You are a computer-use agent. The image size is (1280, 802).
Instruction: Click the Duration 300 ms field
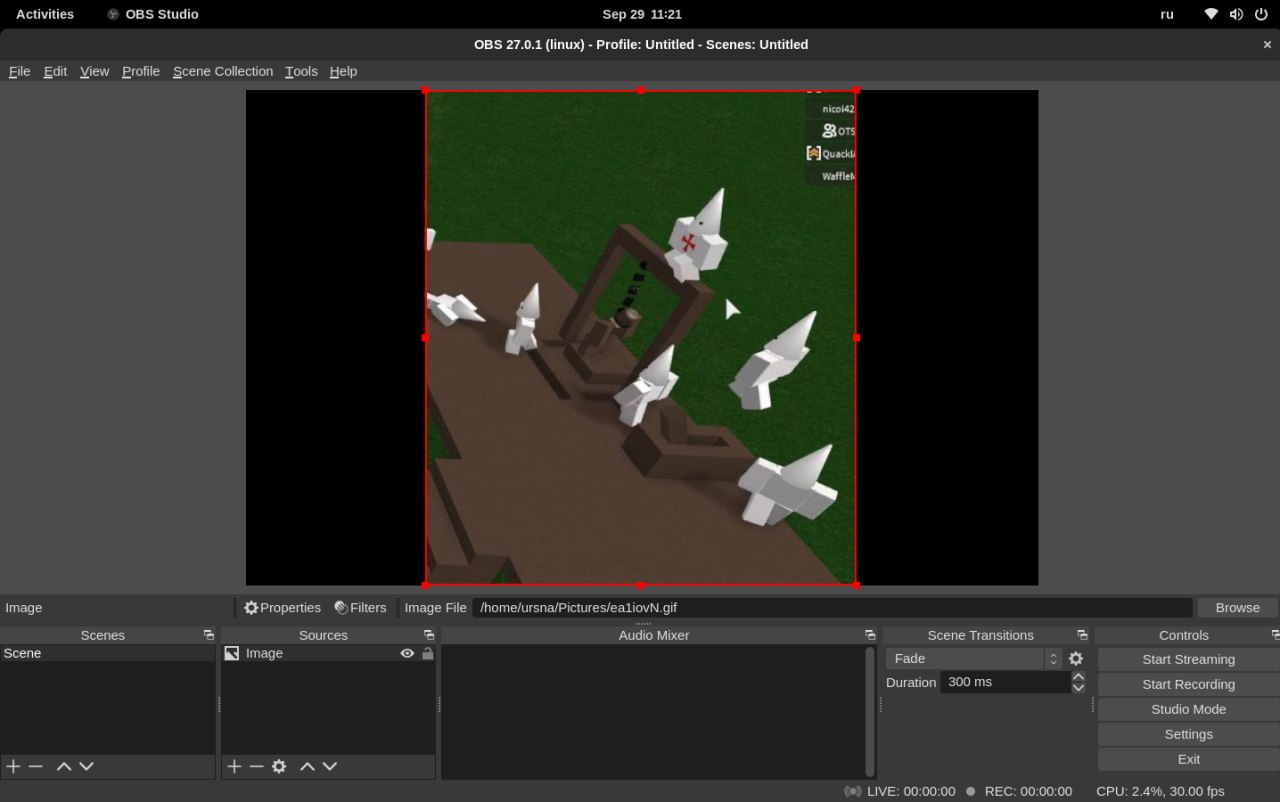(x=1005, y=682)
